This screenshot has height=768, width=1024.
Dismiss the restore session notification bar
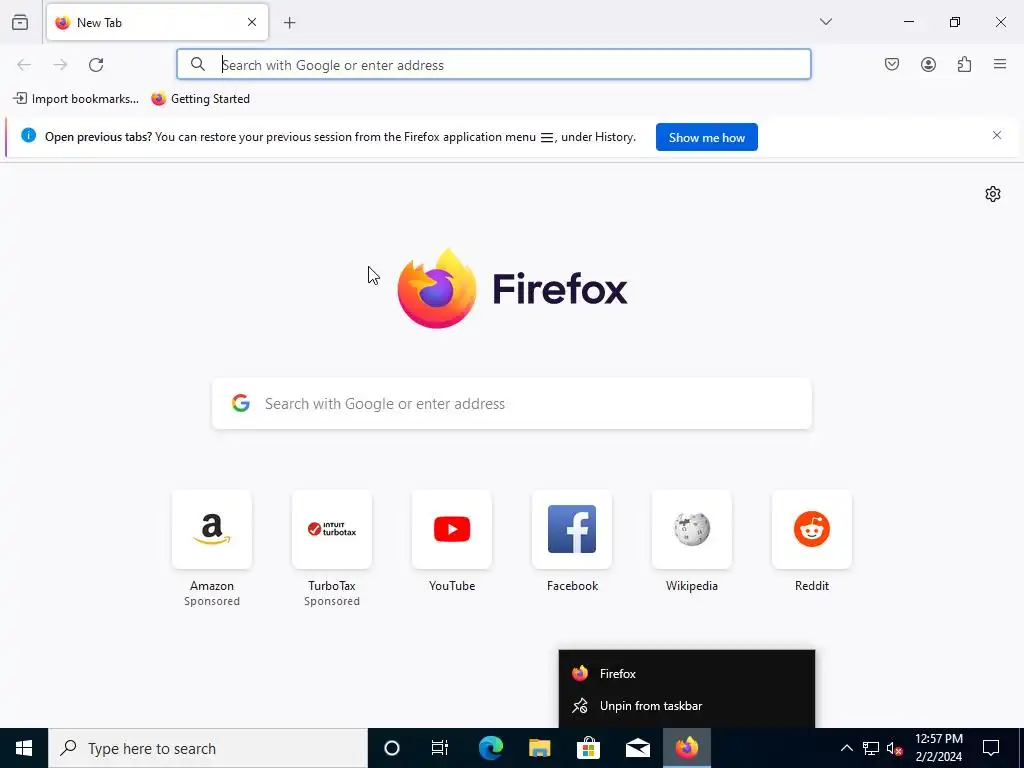point(997,135)
